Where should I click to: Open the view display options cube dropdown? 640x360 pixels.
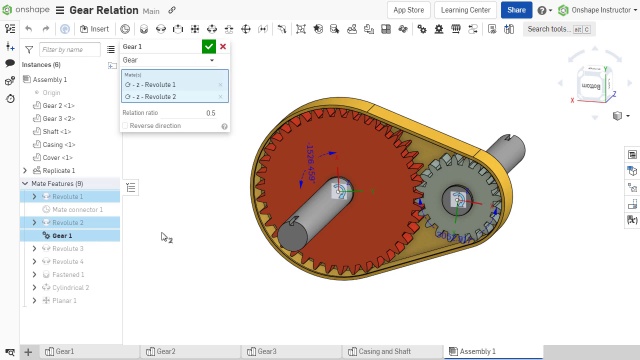point(621,116)
